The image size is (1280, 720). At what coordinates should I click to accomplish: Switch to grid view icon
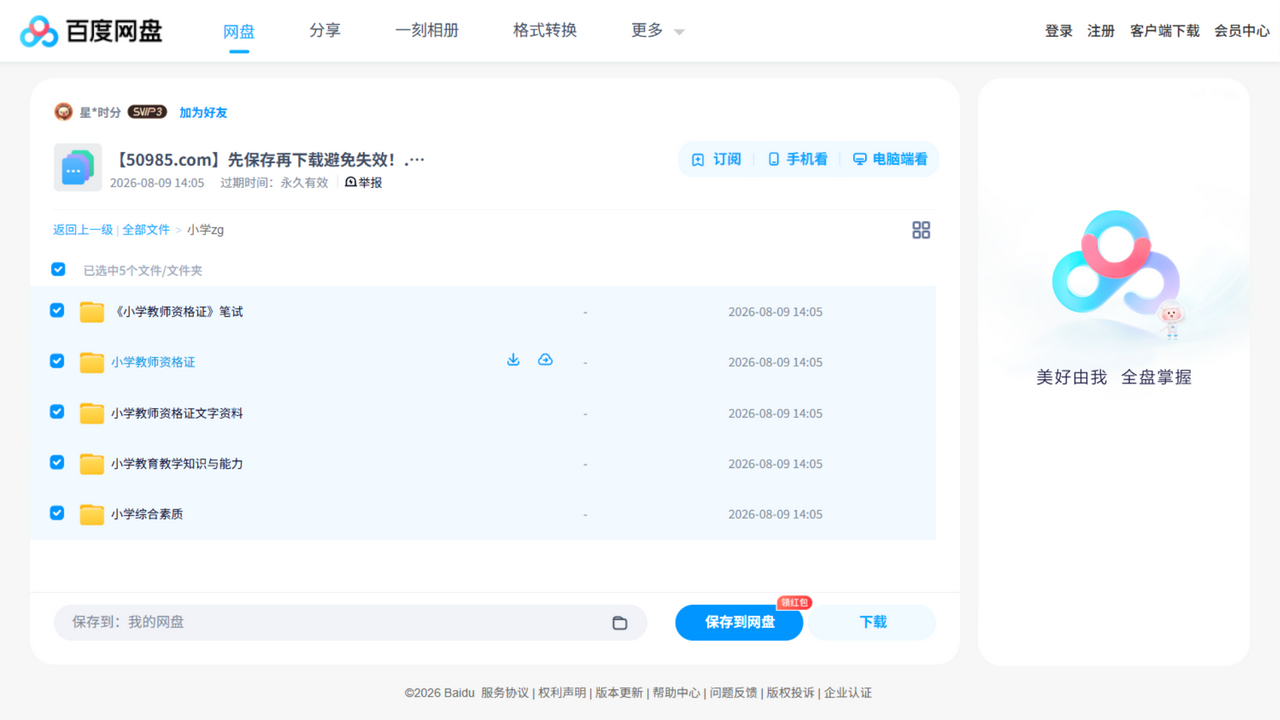[x=921, y=230]
